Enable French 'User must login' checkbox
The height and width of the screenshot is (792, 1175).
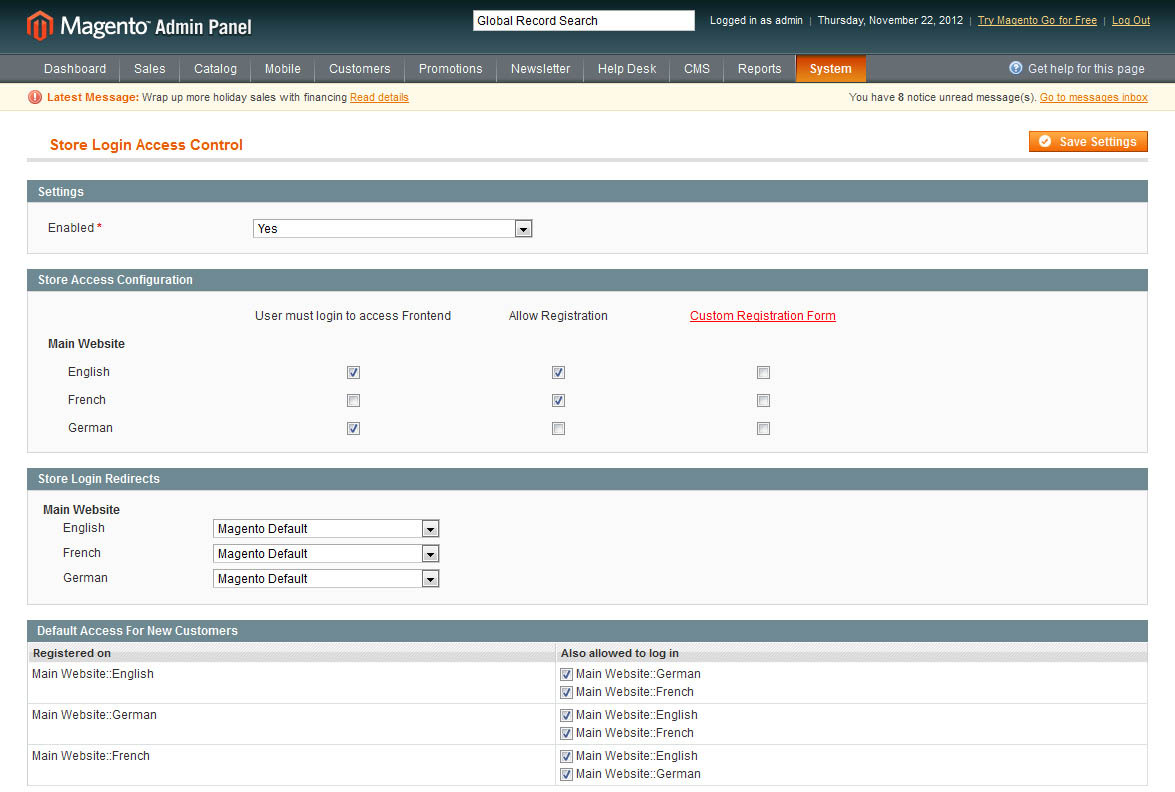point(354,401)
